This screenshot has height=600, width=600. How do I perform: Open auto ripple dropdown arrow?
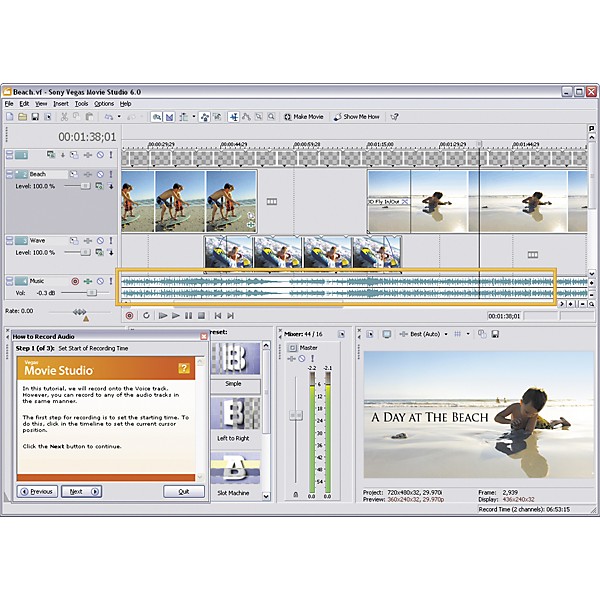[194, 117]
